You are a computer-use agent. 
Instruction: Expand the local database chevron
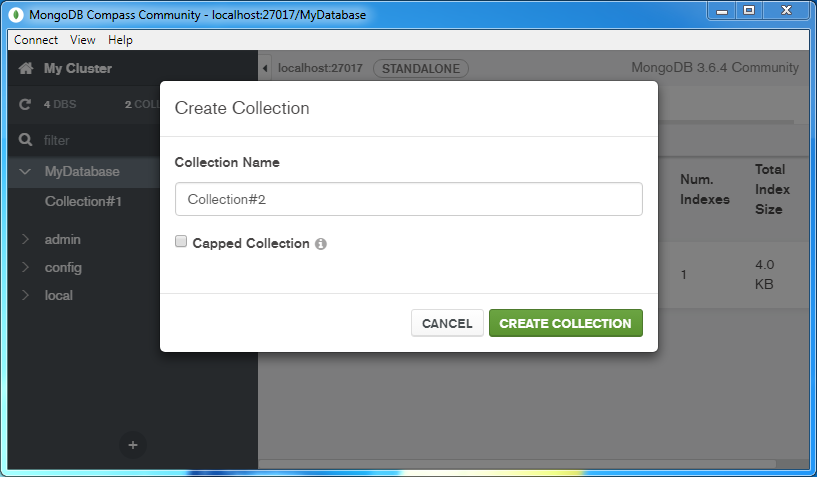coord(25,295)
